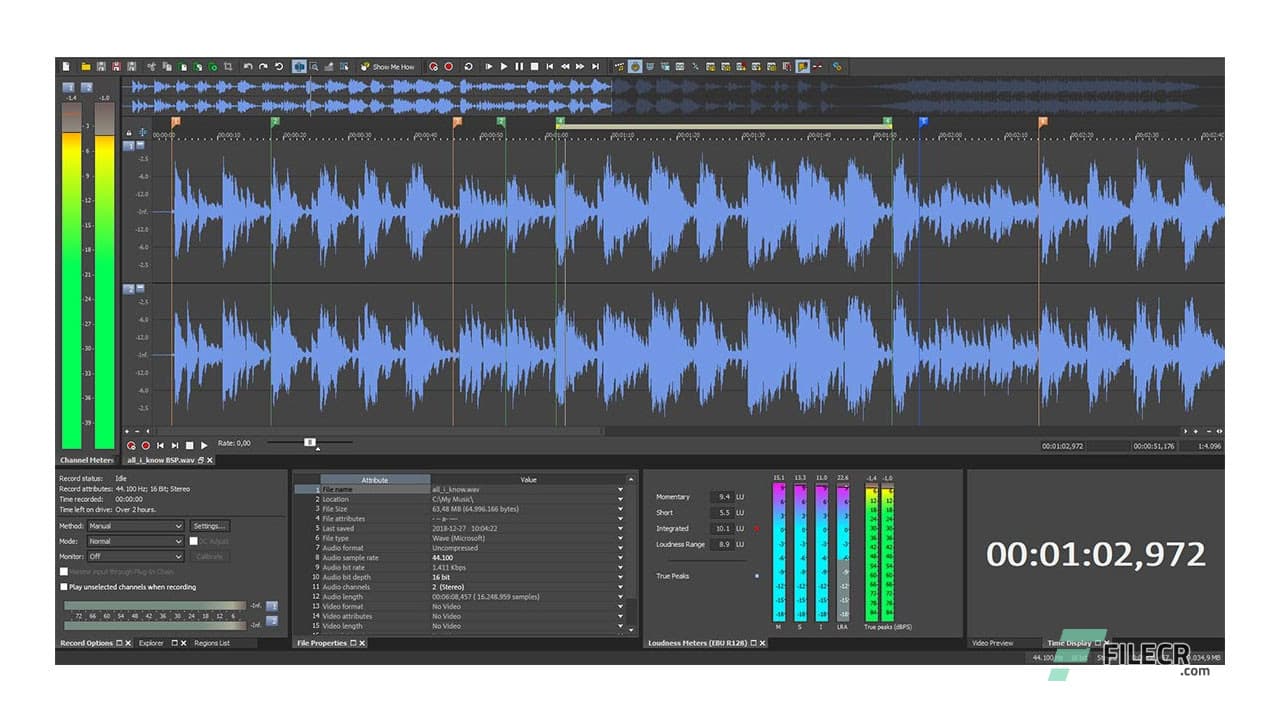Click the Settings button in Record Options

coord(210,526)
